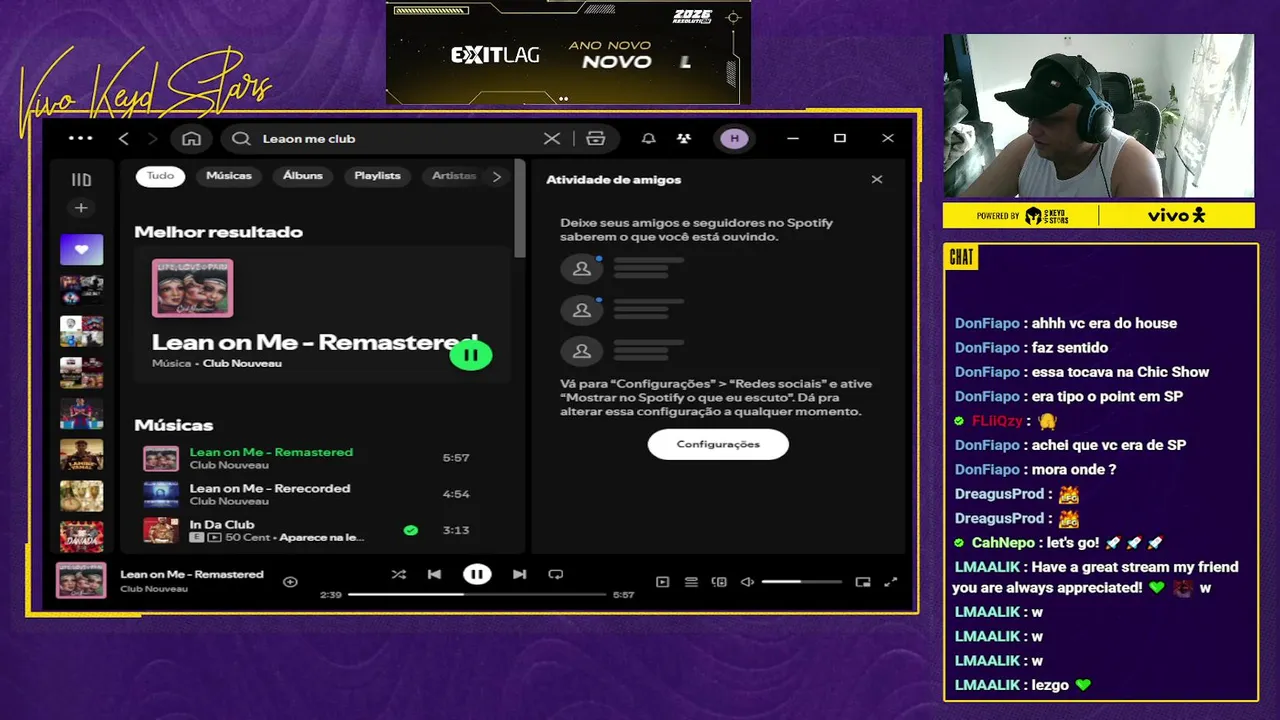Click the Melhor resultado heading
The width and height of the screenshot is (1280, 720).
coord(218,232)
